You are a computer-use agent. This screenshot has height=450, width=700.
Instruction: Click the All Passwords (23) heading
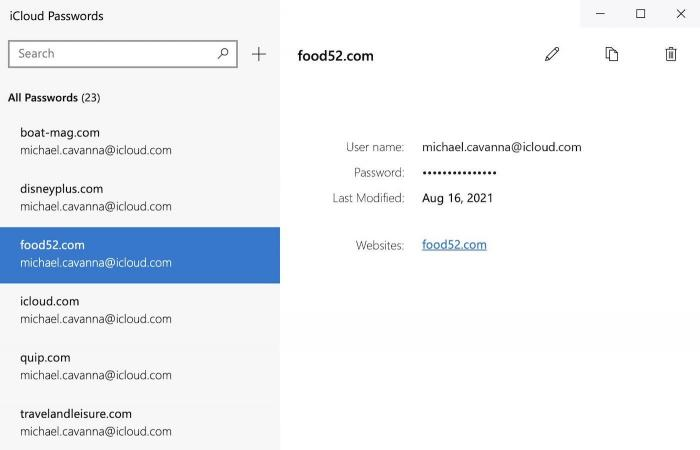click(x=54, y=98)
